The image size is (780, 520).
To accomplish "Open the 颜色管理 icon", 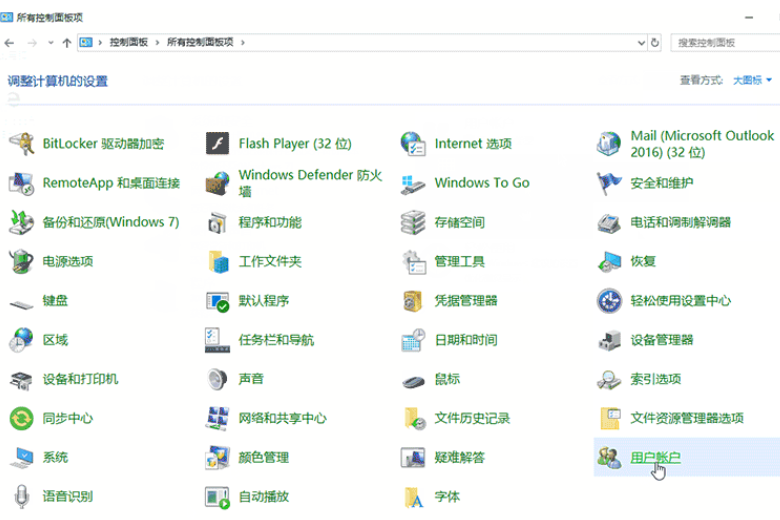I will [x=217, y=458].
